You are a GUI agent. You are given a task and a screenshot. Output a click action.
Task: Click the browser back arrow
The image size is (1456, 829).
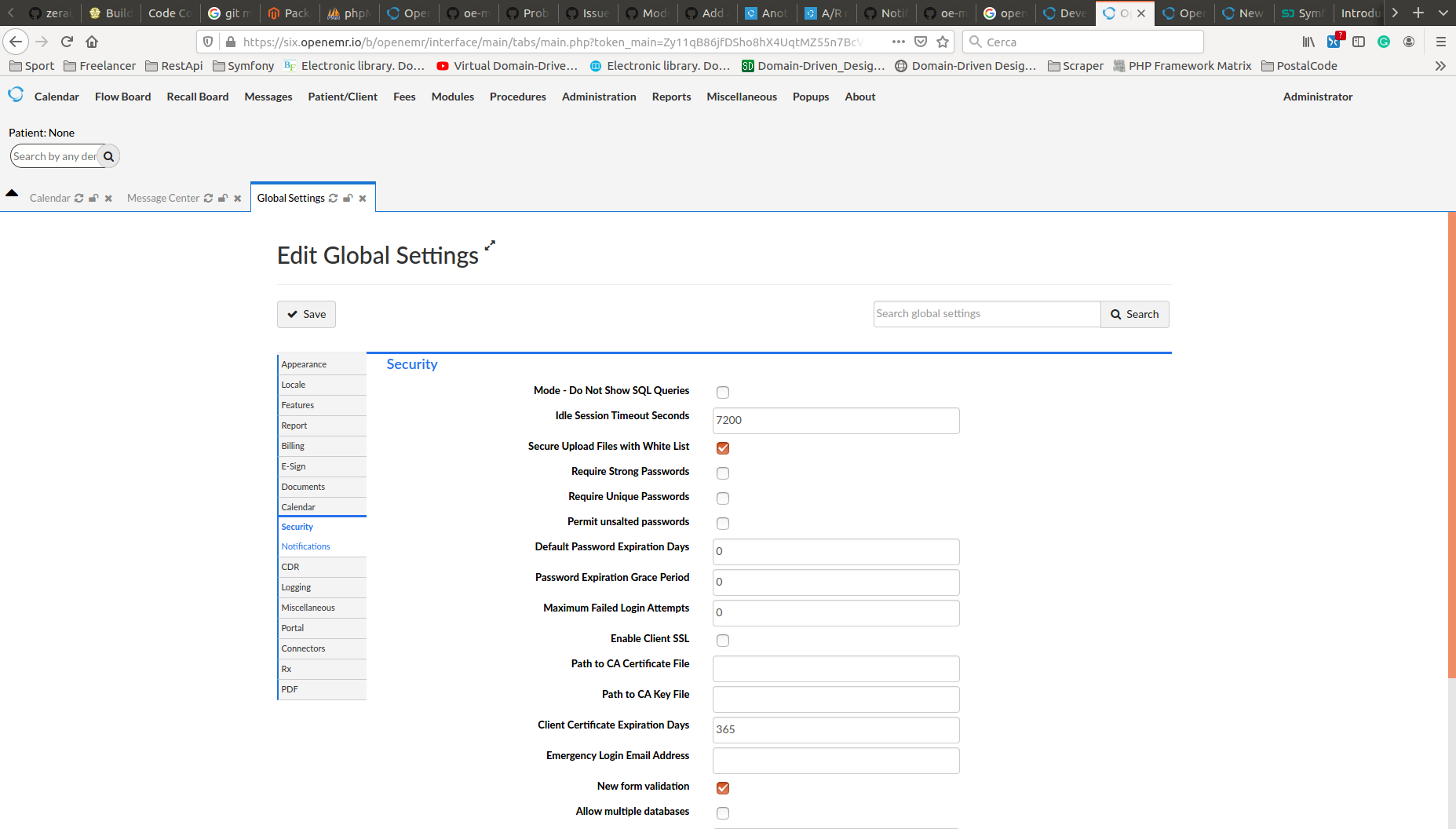coord(16,42)
